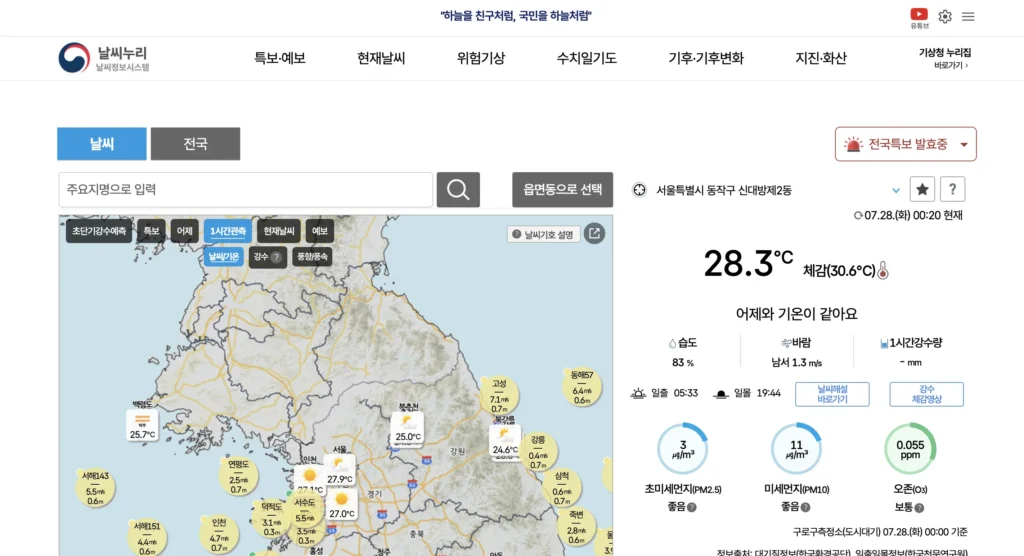Open the 기상청 누리집 바로가기 link
This screenshot has width=1024, height=556.
click(x=945, y=58)
